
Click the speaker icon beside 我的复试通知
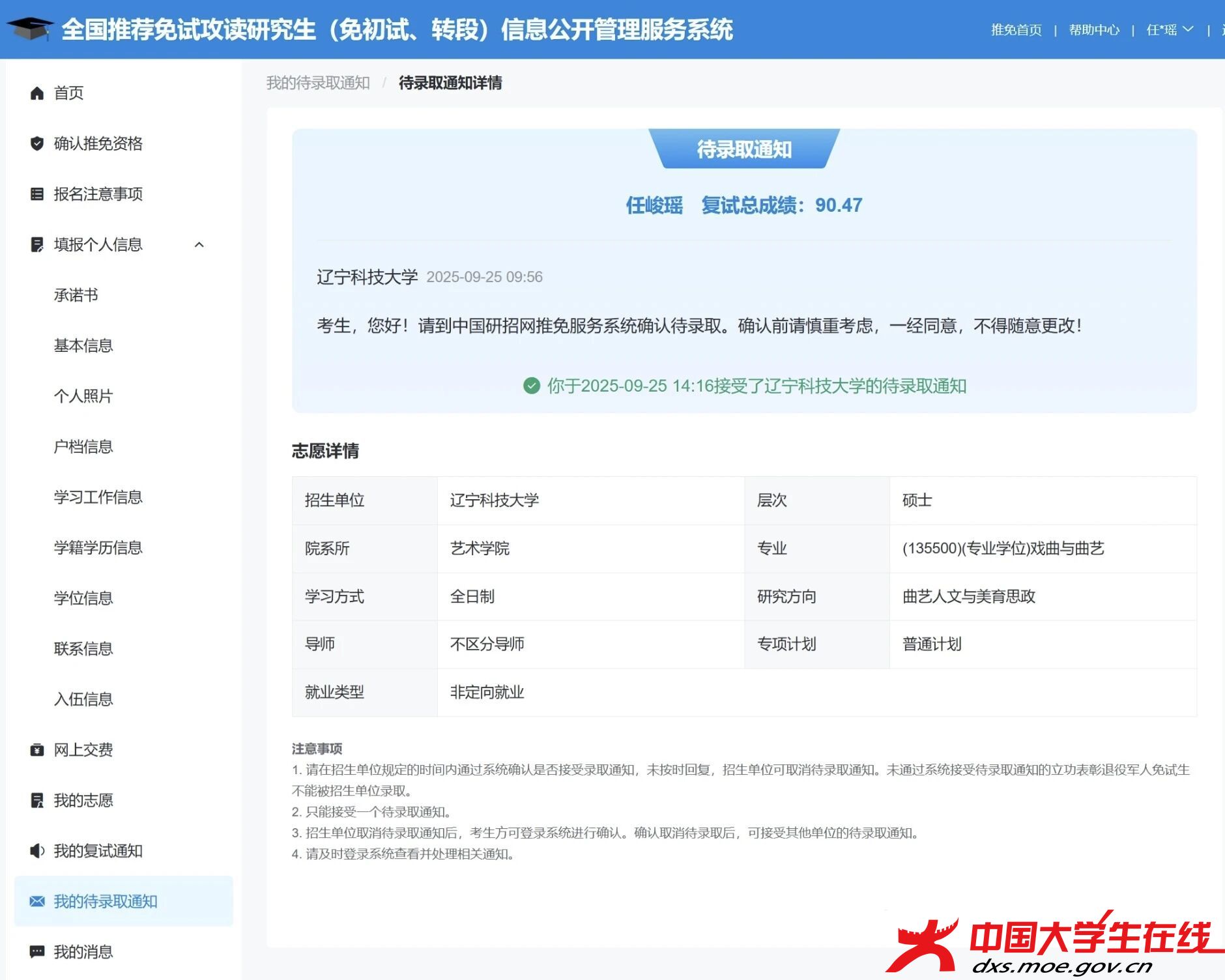(x=37, y=851)
